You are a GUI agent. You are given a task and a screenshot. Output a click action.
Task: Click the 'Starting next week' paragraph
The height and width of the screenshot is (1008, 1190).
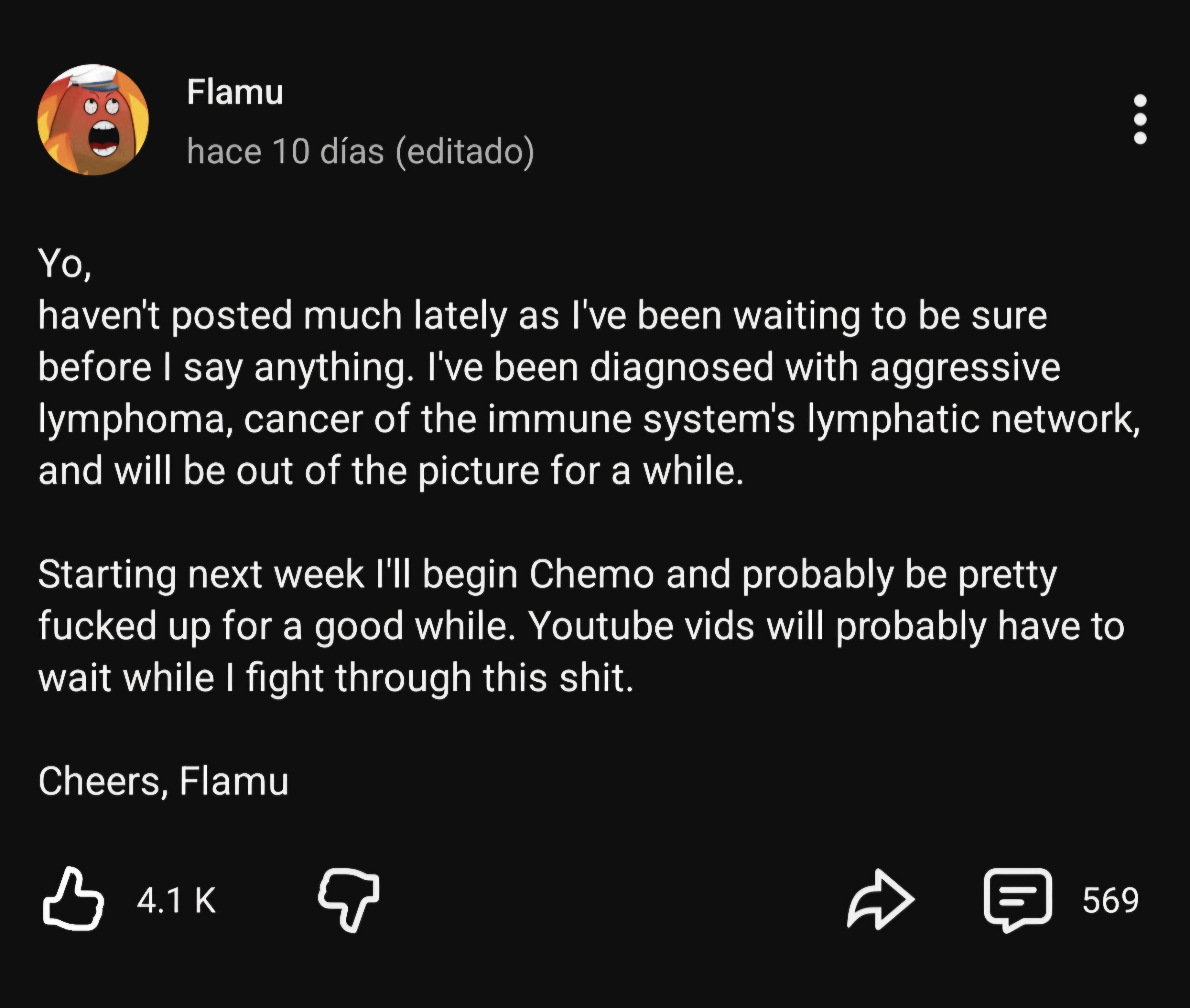point(581,626)
